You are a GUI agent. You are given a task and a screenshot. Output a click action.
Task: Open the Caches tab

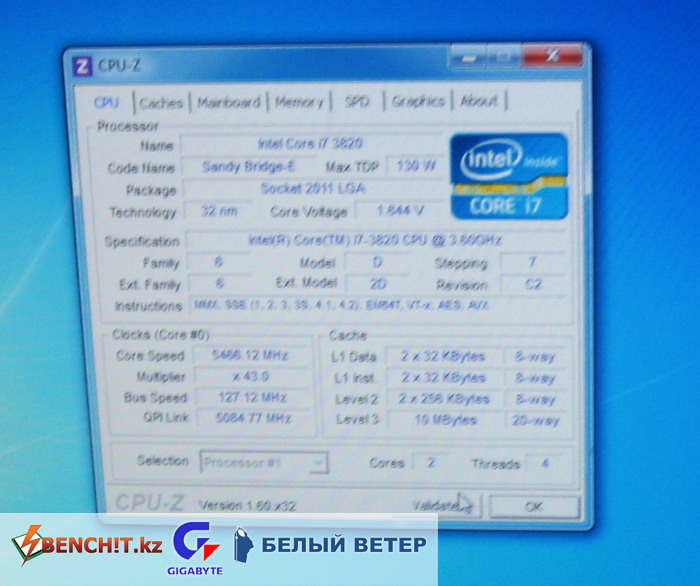click(161, 103)
